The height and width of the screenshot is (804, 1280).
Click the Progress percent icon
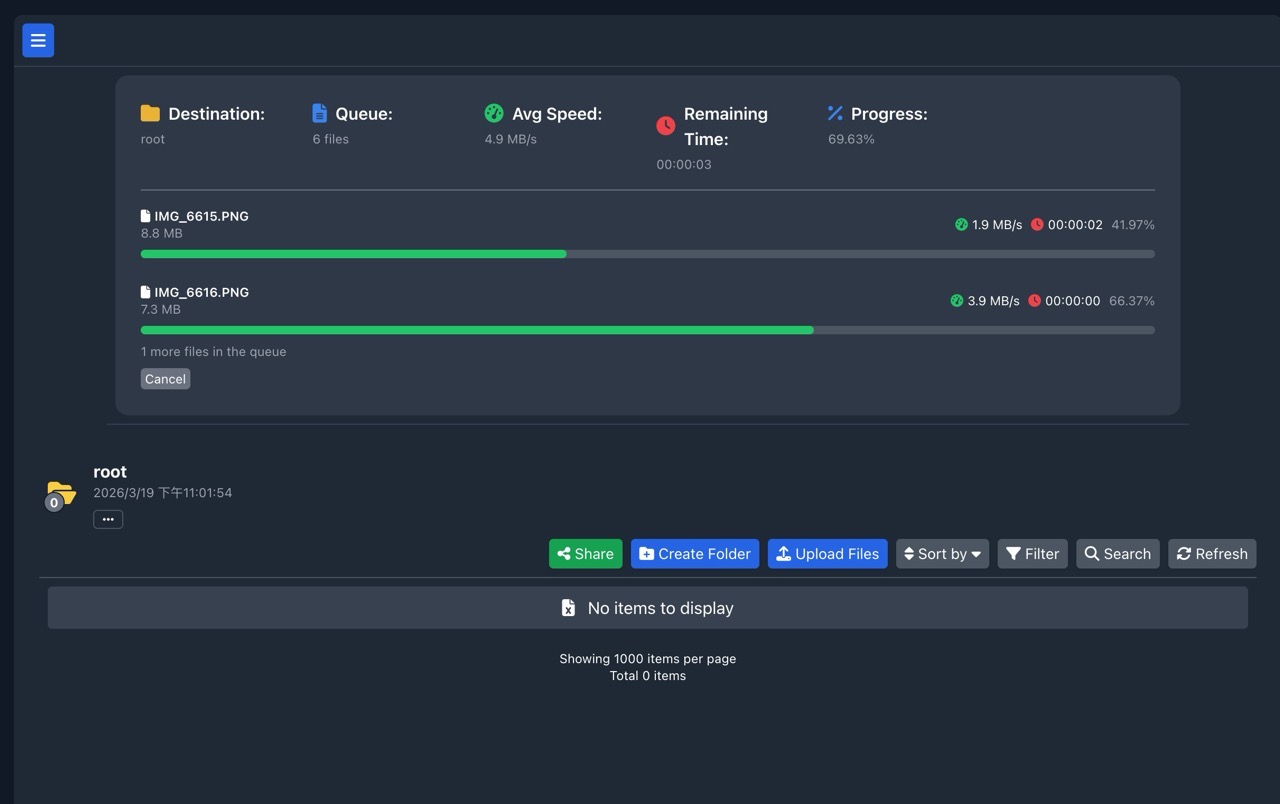836,114
